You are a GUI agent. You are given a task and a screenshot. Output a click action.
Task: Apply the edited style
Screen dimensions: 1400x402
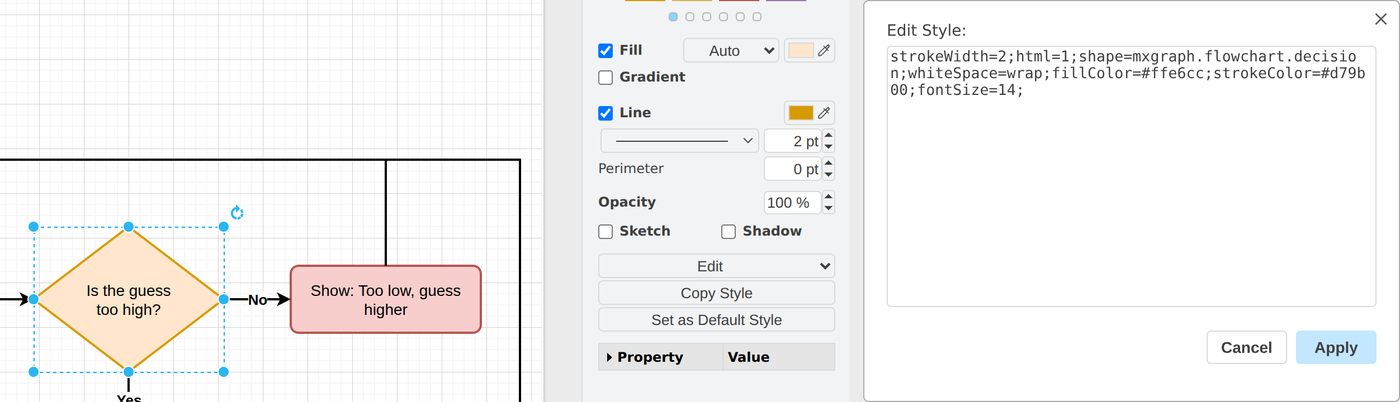coord(1336,347)
